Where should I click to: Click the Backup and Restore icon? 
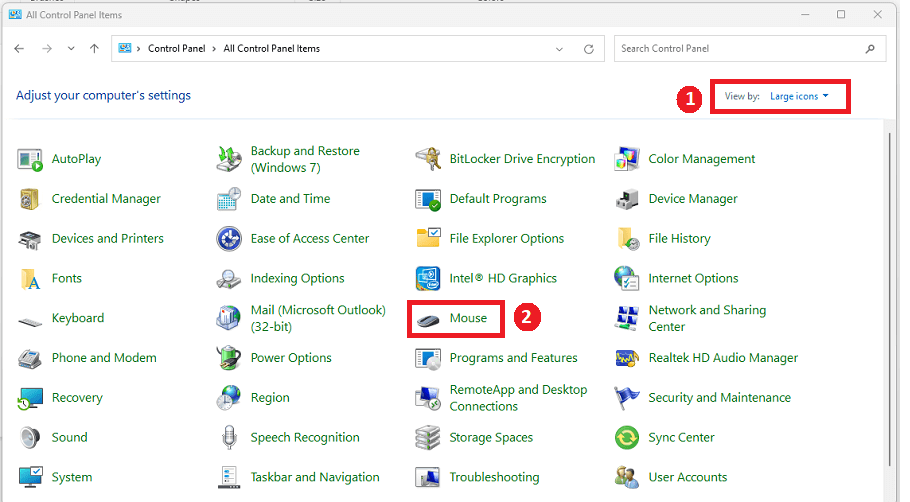tap(229, 160)
